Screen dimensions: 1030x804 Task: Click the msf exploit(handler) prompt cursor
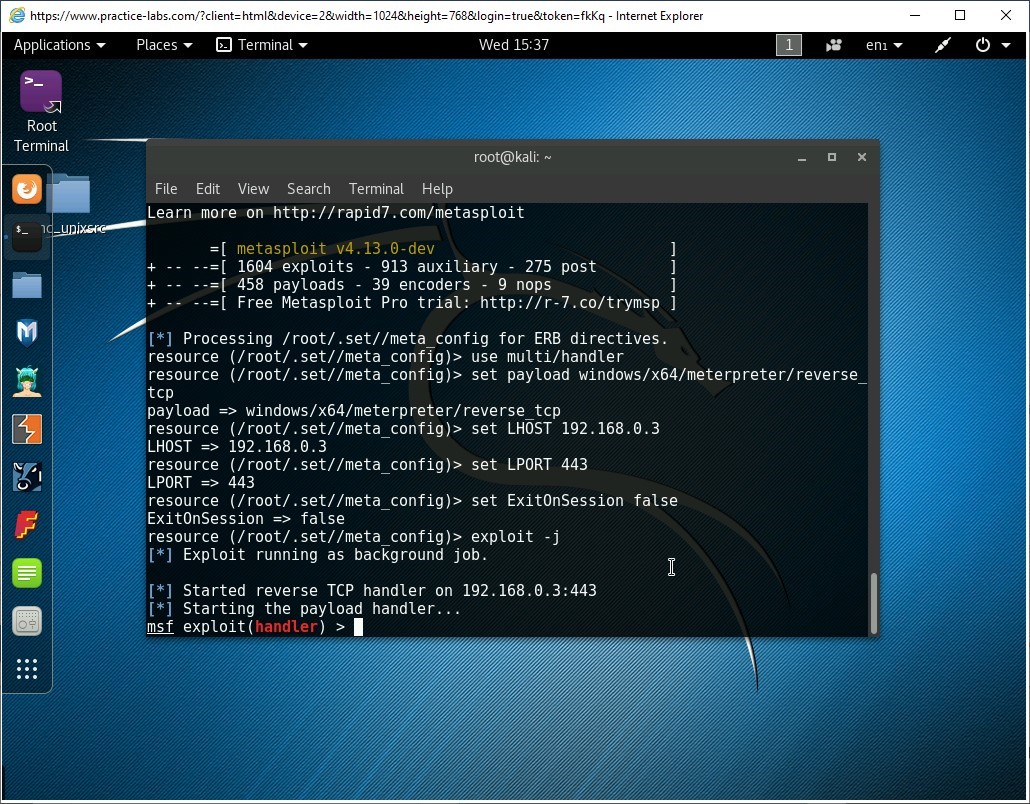pyautogui.click(x=359, y=627)
